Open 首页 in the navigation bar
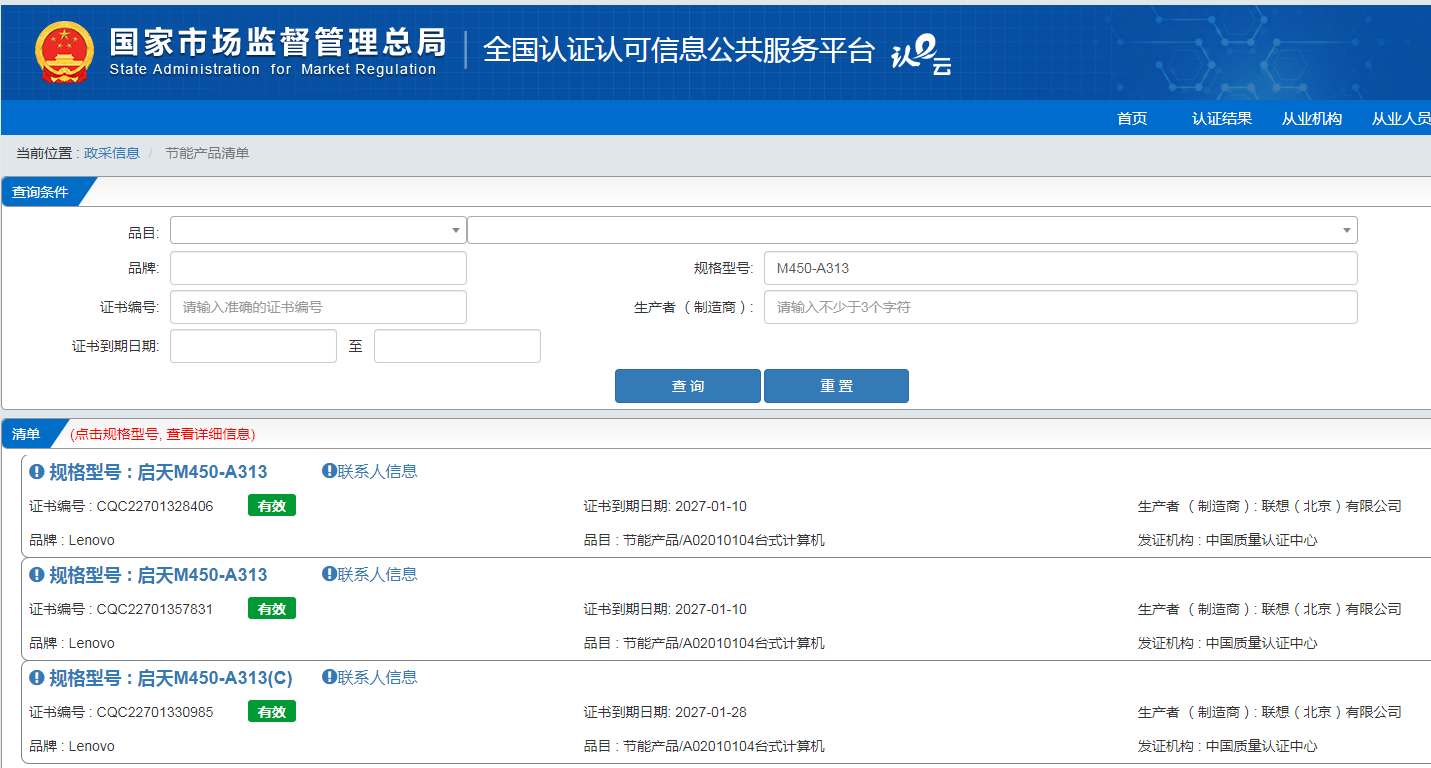Viewport: 1431px width, 768px height. pos(1131,118)
